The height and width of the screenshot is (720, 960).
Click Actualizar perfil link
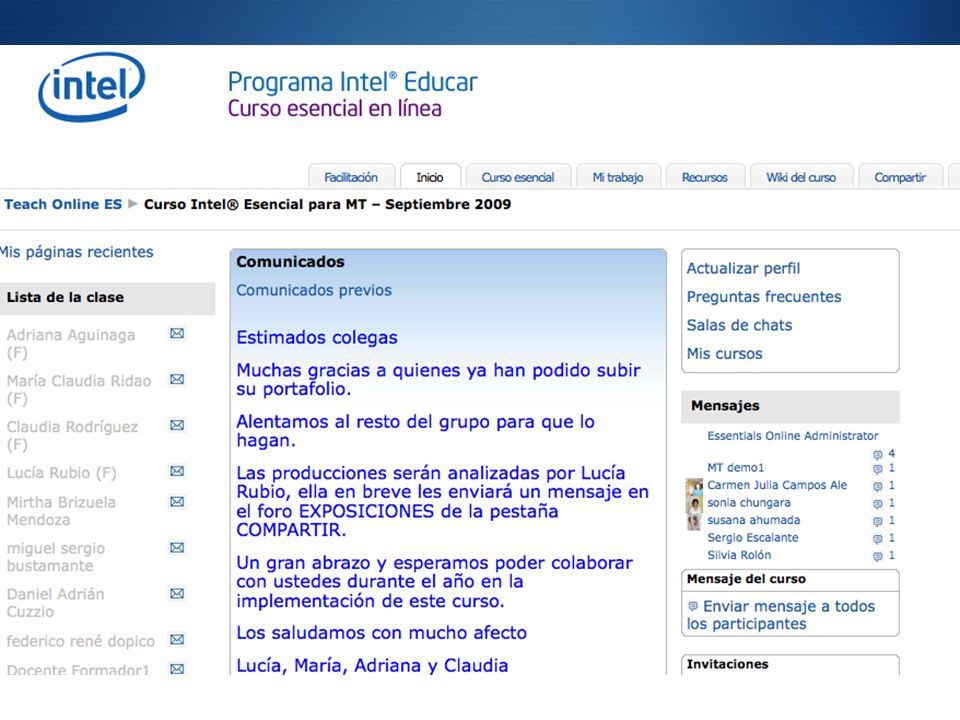pyautogui.click(x=743, y=268)
